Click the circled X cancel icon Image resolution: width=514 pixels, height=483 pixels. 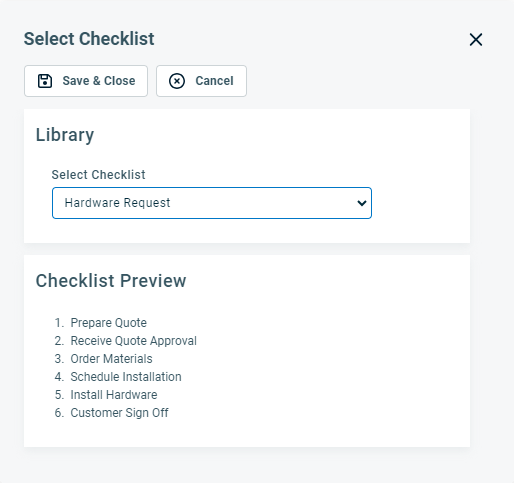pyautogui.click(x=177, y=81)
